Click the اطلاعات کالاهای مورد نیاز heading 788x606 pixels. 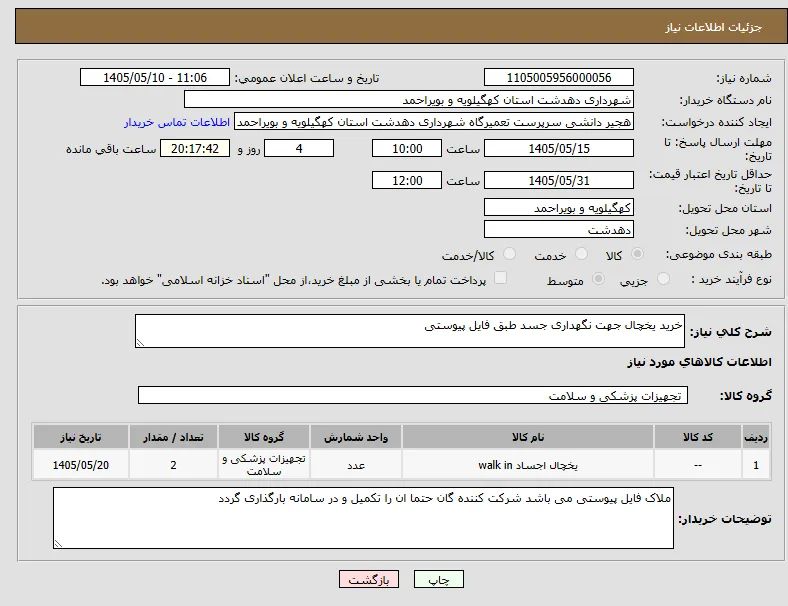pyautogui.click(x=699, y=362)
